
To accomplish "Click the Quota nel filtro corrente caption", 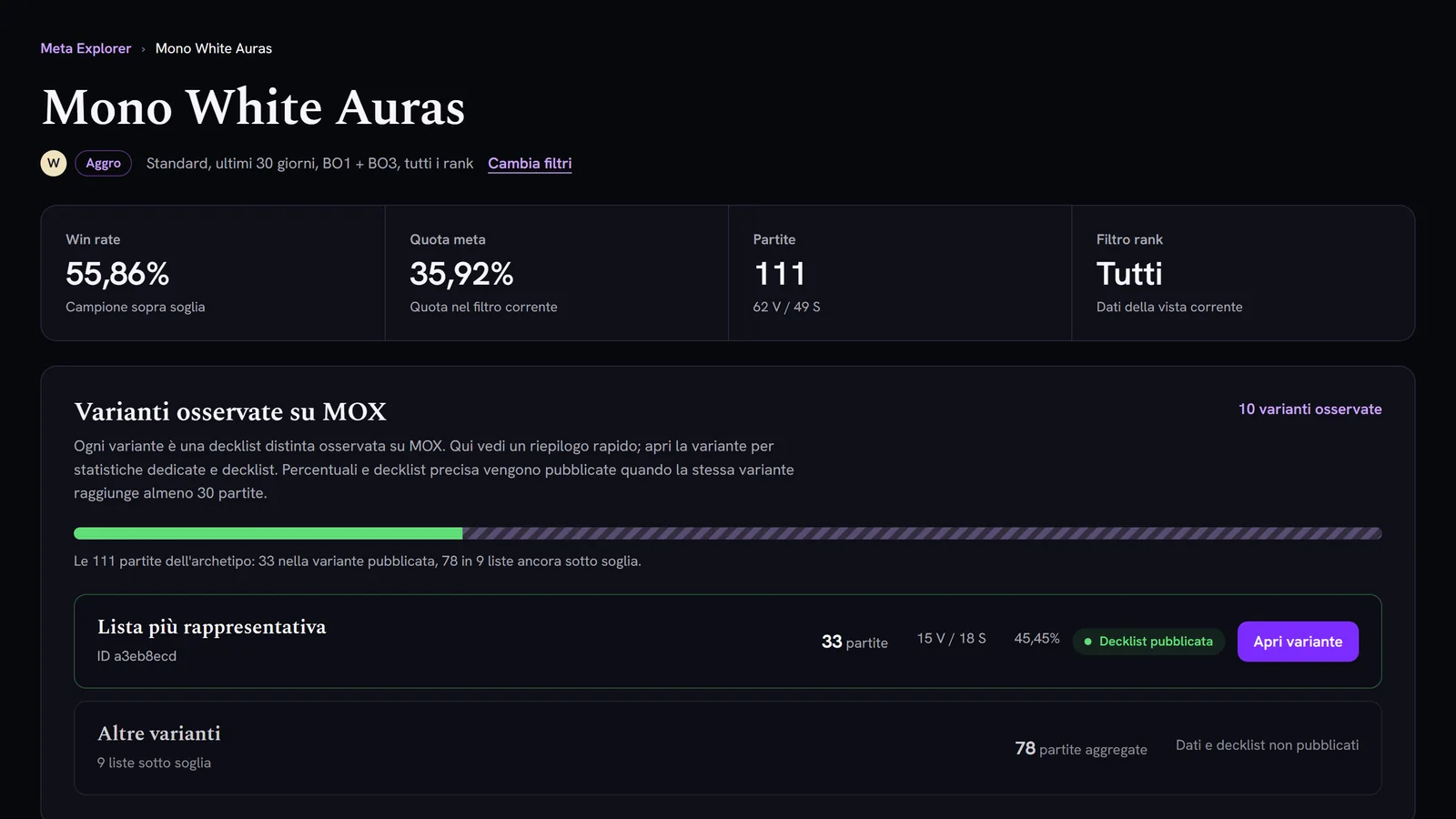I will click(483, 307).
